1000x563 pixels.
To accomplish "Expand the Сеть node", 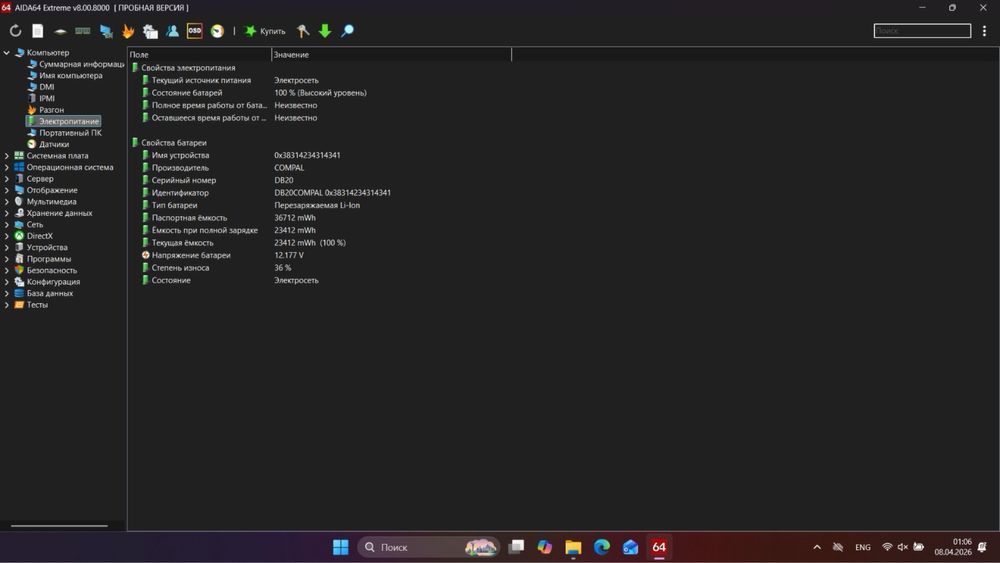I will tap(7, 224).
